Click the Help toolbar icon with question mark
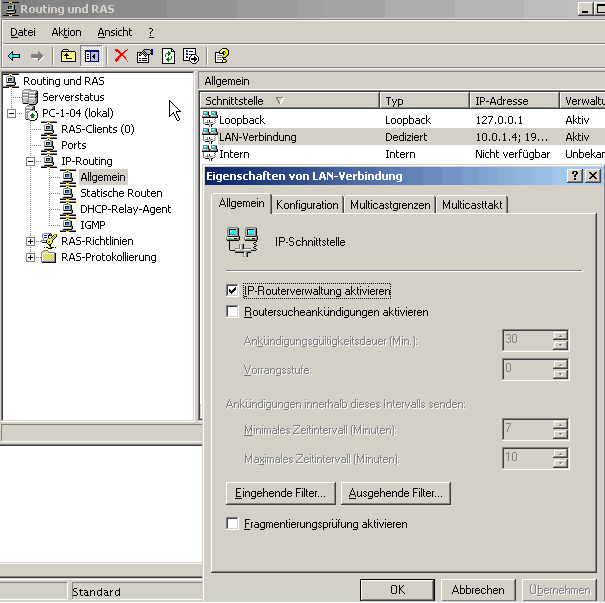 (x=221, y=56)
